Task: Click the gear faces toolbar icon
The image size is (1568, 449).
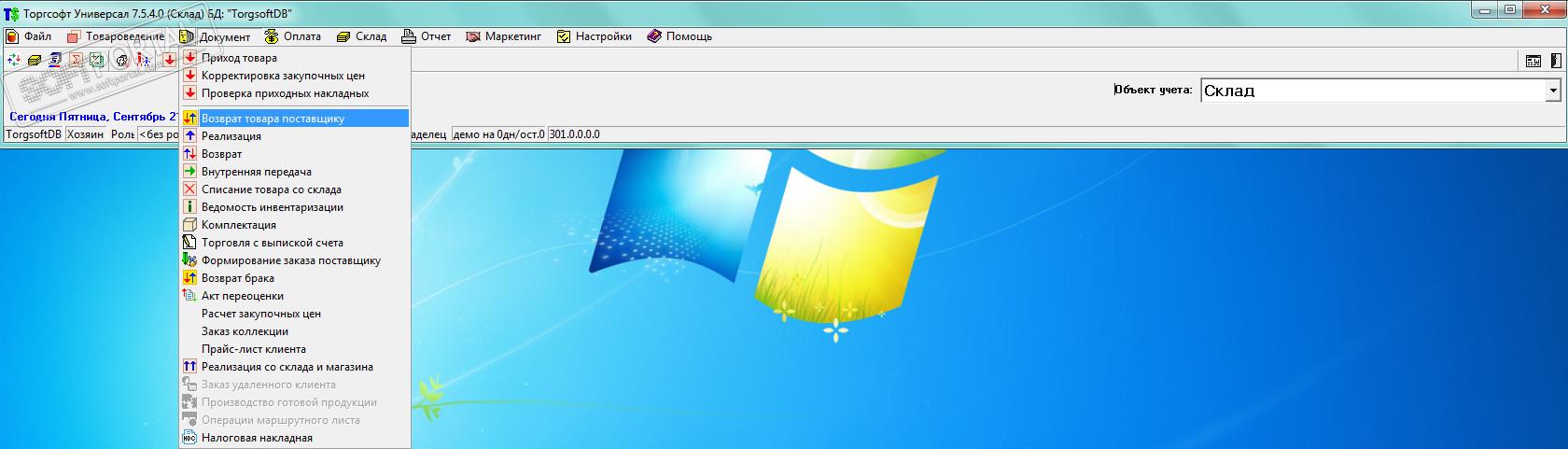Action: pyautogui.click(x=121, y=60)
